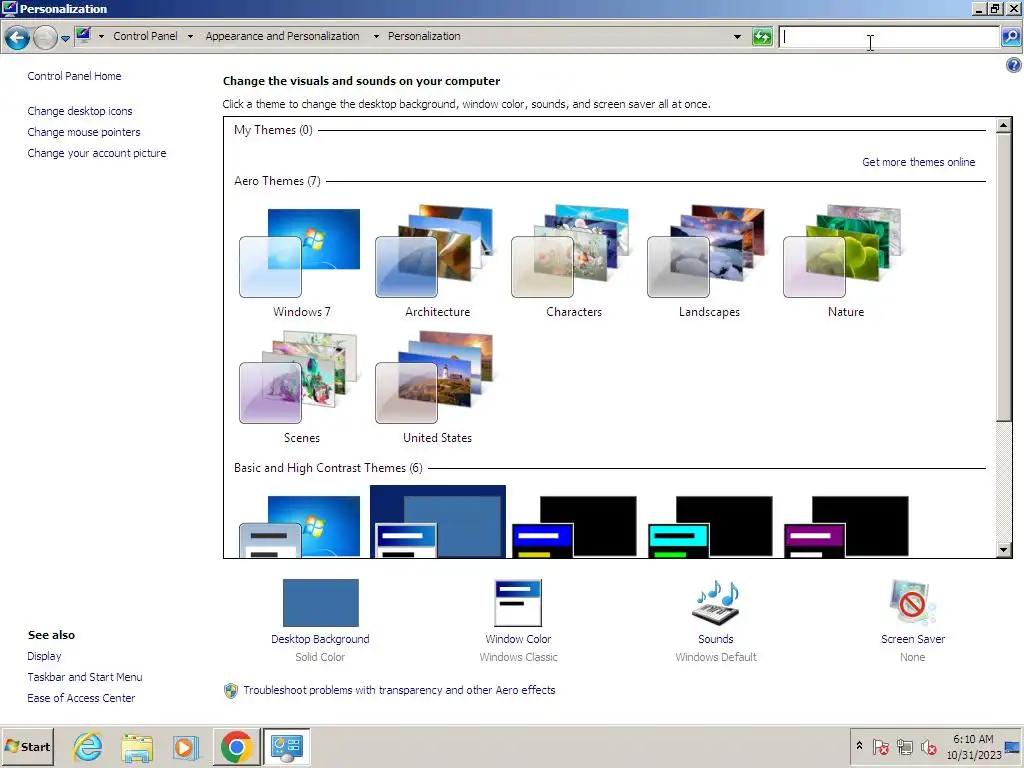Open Control Panel Home link
Image resolution: width=1024 pixels, height=768 pixels.
pyautogui.click(x=74, y=76)
